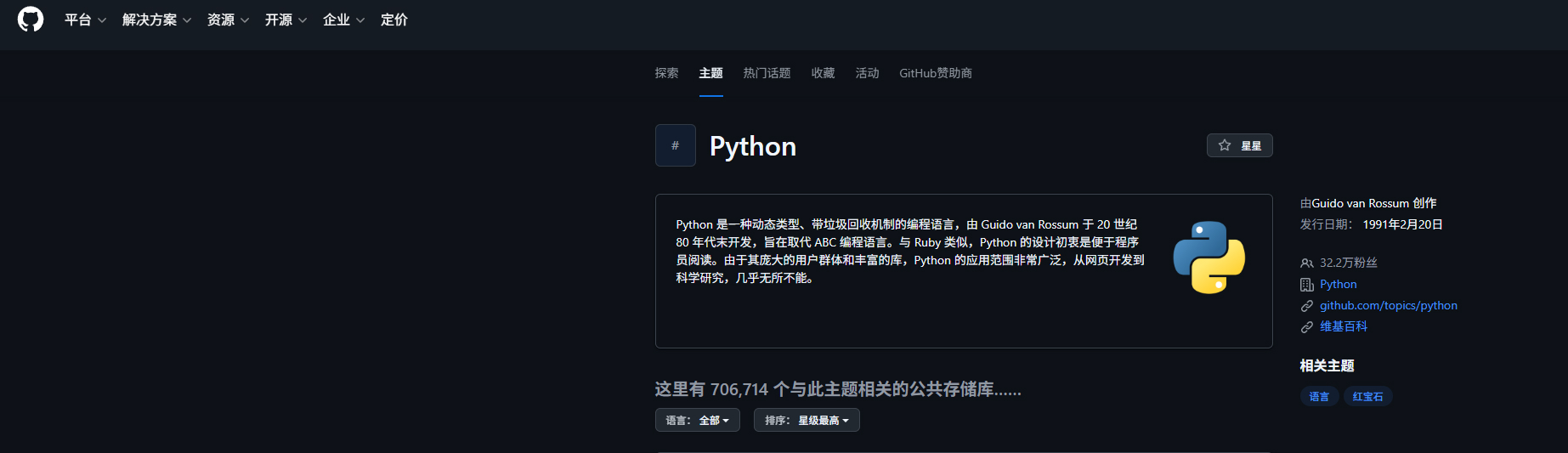Click the Python logo image
The width and height of the screenshot is (1568, 453).
(1209, 258)
